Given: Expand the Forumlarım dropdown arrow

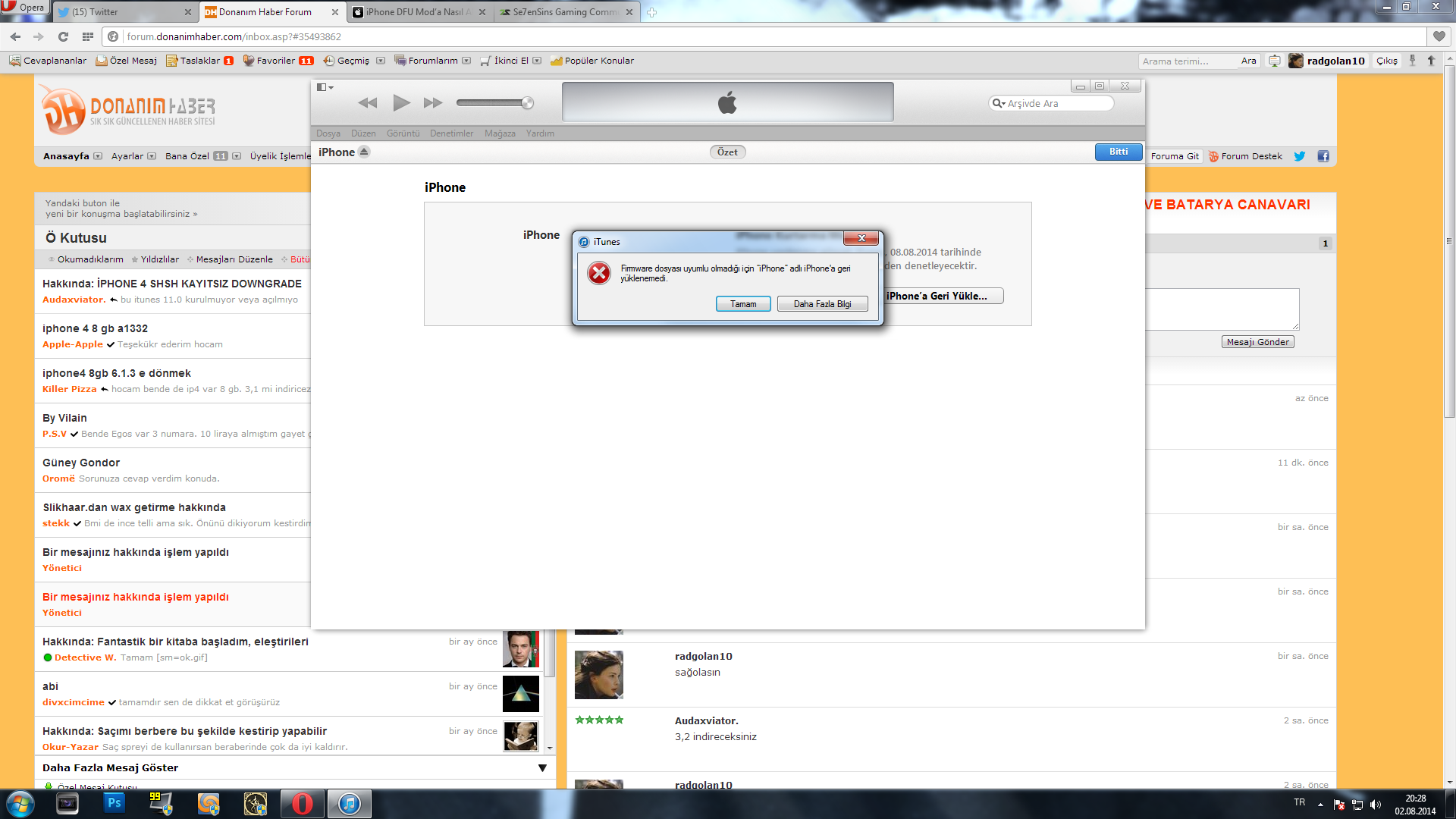Looking at the screenshot, I should click(466, 61).
